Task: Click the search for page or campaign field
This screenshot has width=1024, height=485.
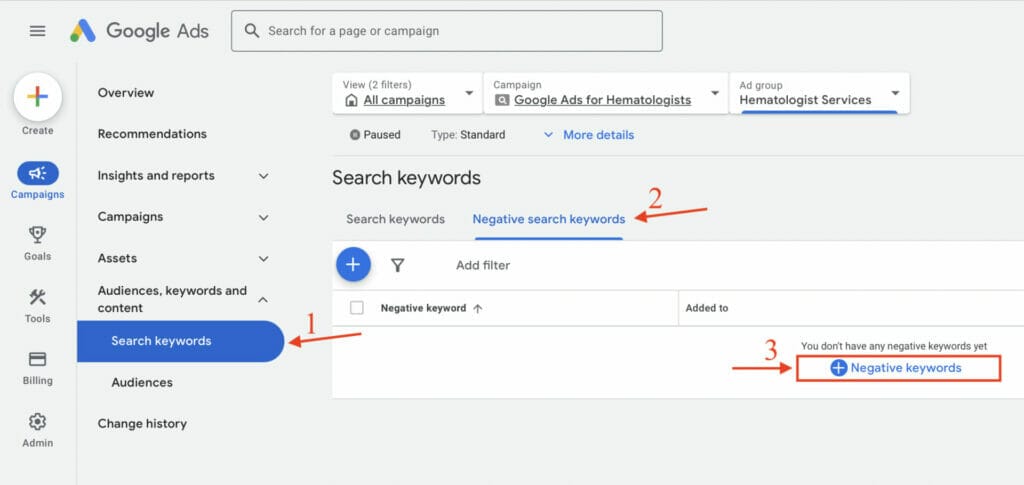Action: pyautogui.click(x=446, y=31)
